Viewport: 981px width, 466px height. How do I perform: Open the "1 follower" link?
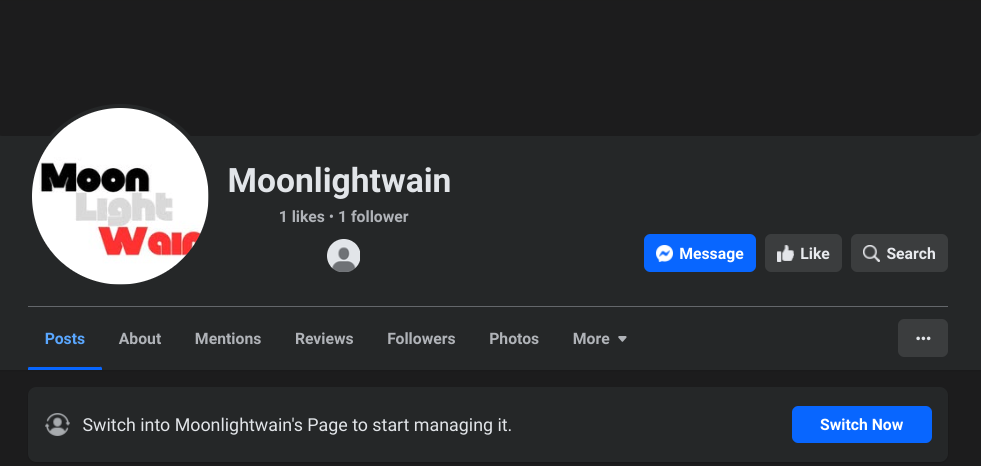[x=373, y=216]
